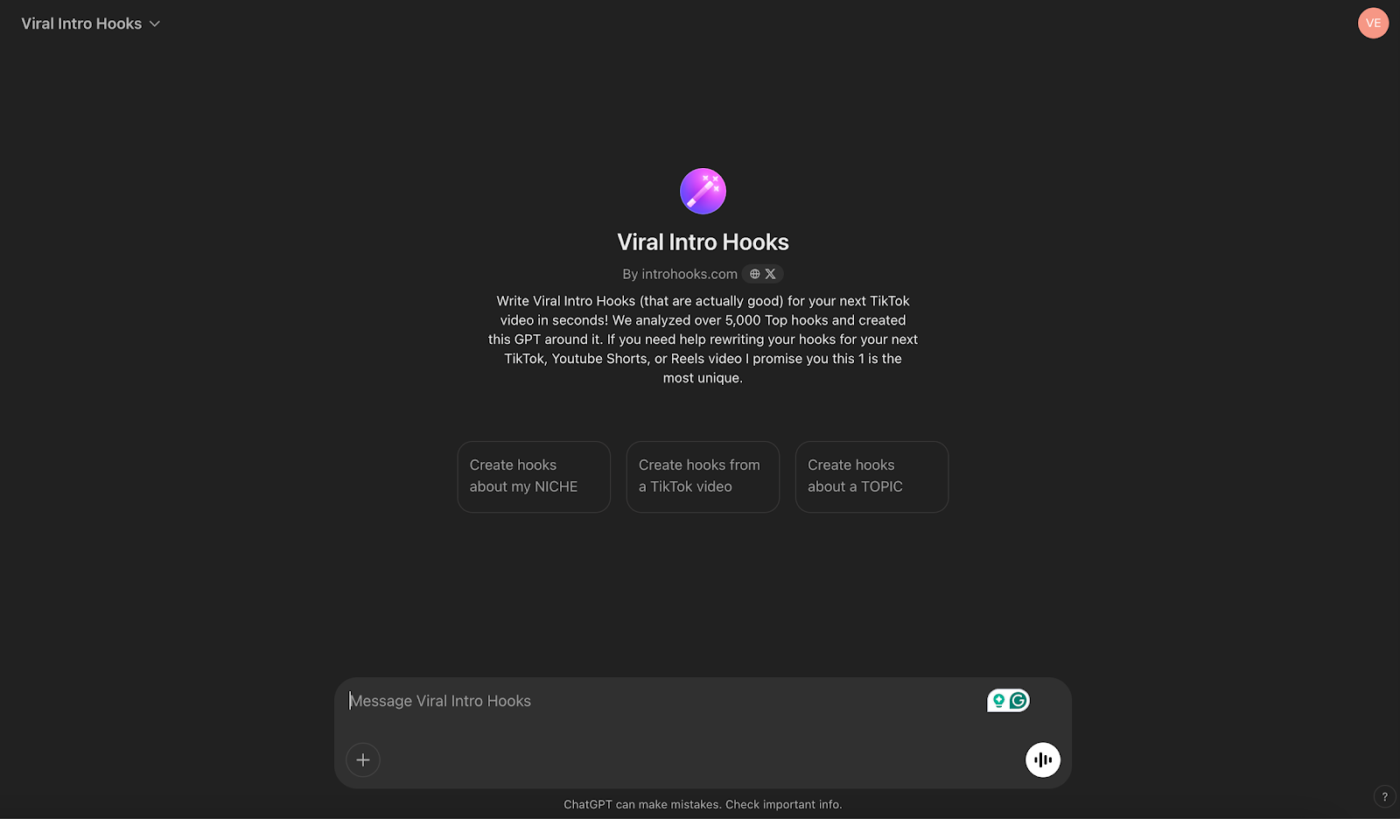
Task: Click 'ChatGPT can make mistakes' disclaimer text
Action: coord(642,804)
